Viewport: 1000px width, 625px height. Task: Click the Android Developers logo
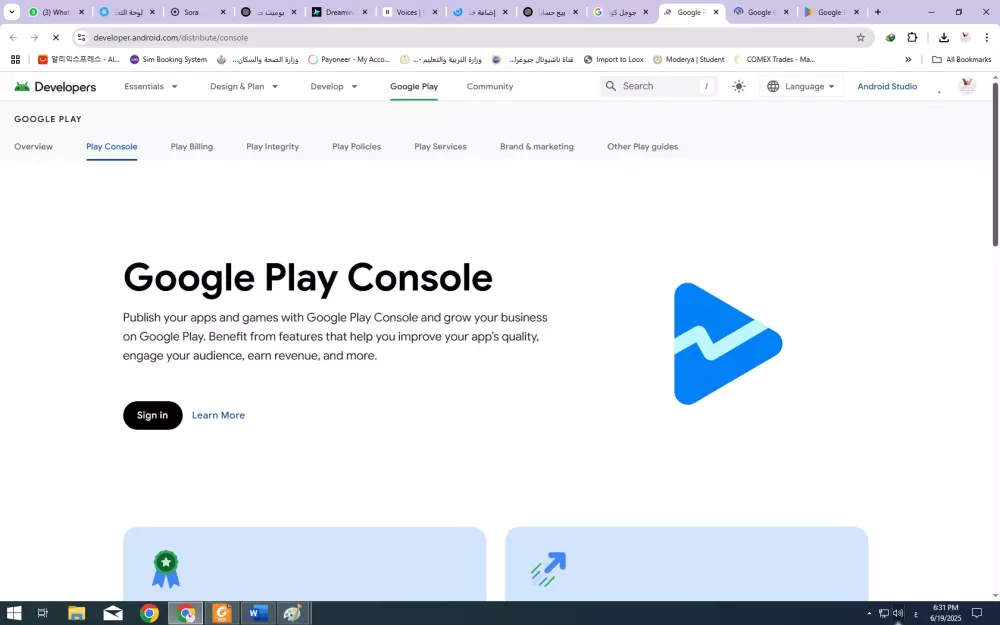[x=55, y=86]
